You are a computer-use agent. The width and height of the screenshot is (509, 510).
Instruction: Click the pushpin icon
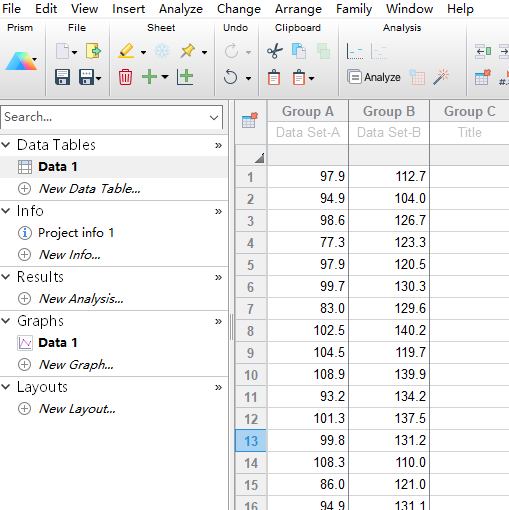[188, 51]
